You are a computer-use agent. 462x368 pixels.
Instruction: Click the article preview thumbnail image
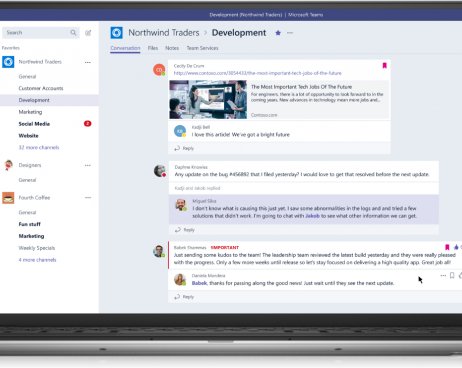208,99
